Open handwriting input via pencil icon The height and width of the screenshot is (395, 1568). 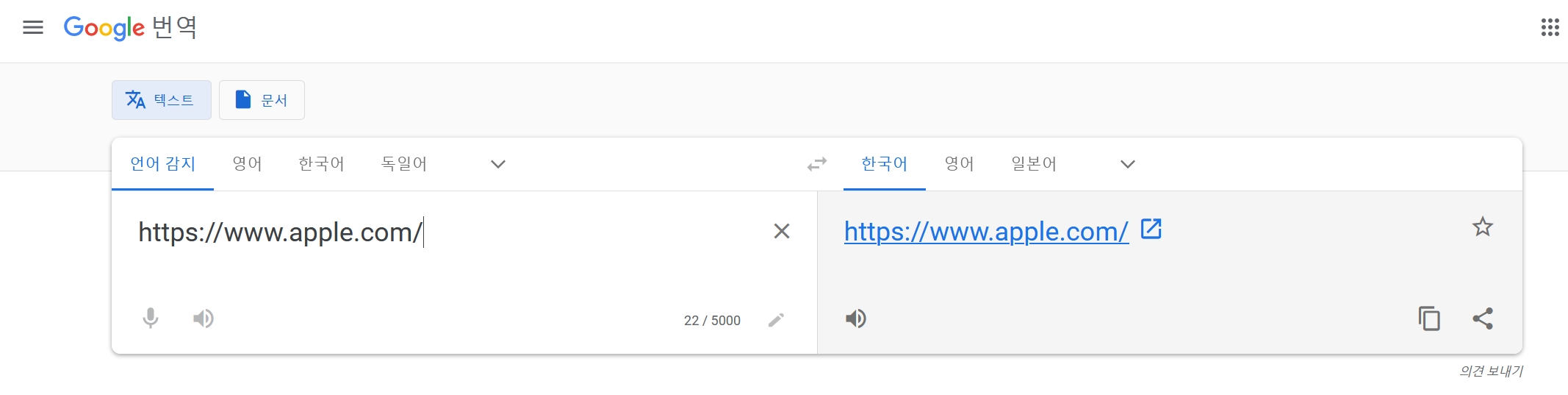[x=777, y=320]
